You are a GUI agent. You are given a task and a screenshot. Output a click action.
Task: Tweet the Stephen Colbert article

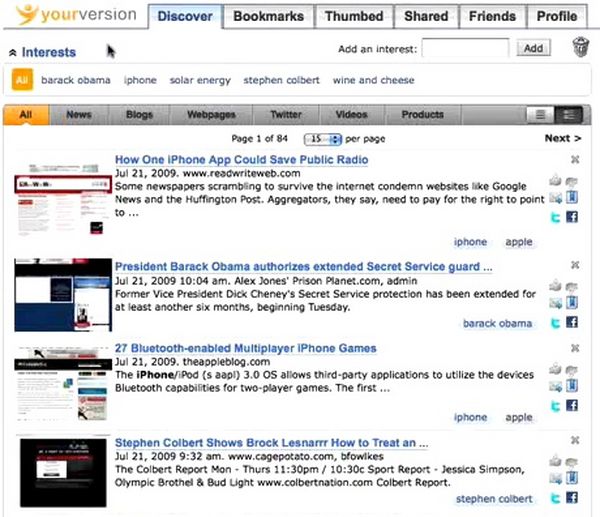(555, 498)
